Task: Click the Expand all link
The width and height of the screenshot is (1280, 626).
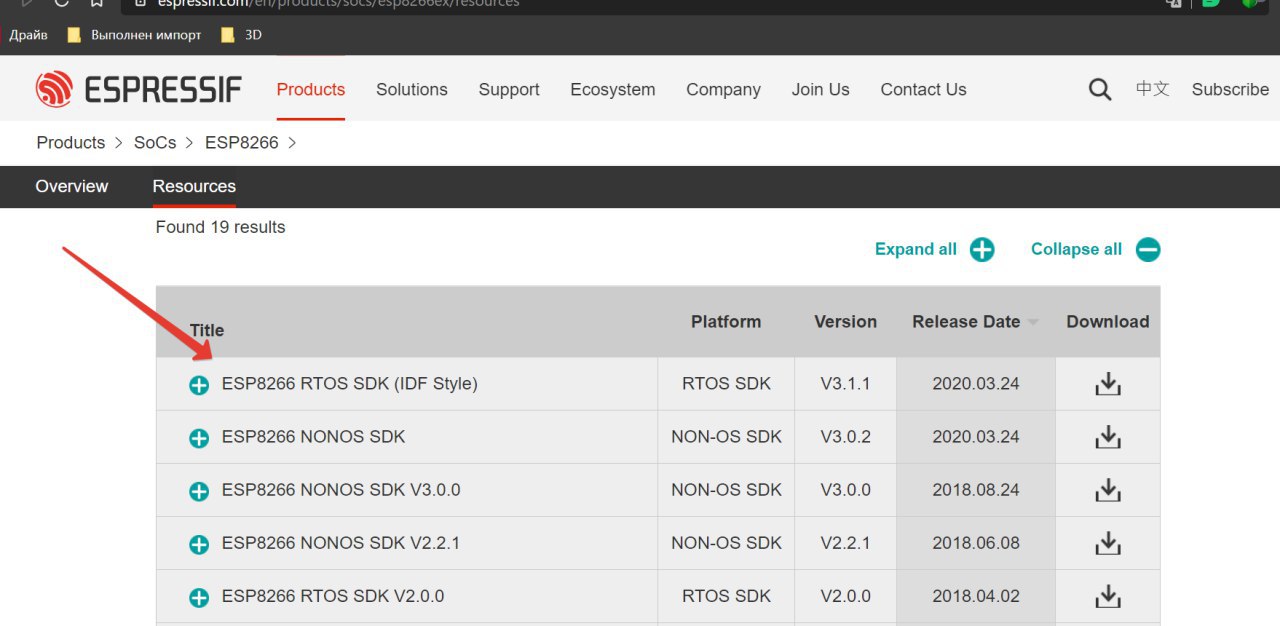Action: [916, 250]
